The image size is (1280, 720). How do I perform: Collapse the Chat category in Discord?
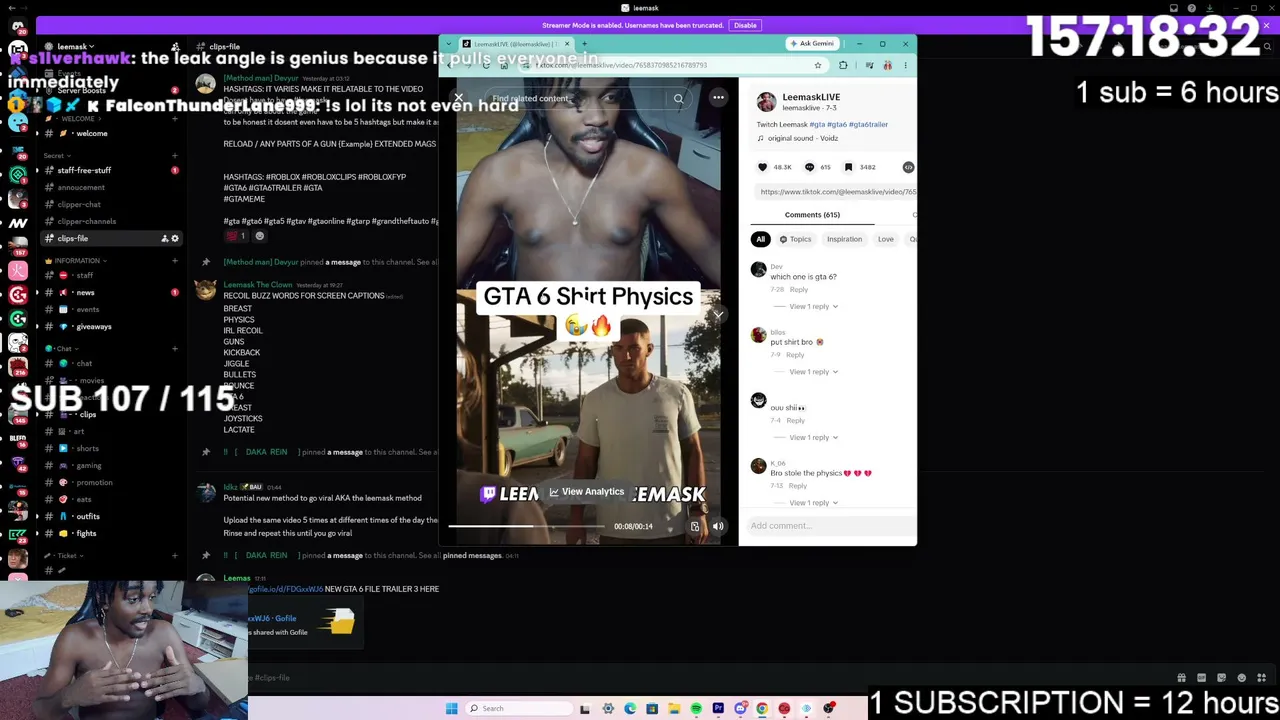(64, 349)
